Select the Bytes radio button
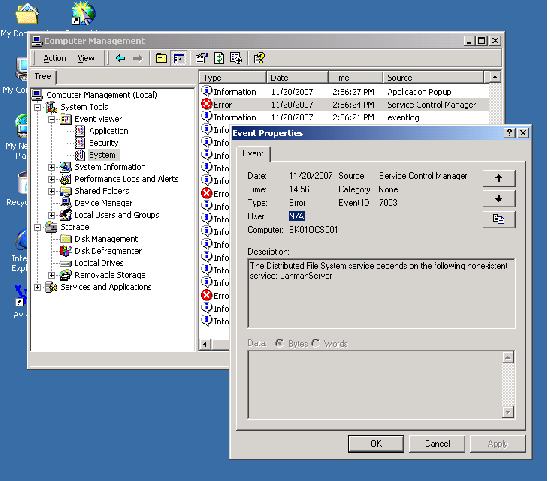 [279, 343]
